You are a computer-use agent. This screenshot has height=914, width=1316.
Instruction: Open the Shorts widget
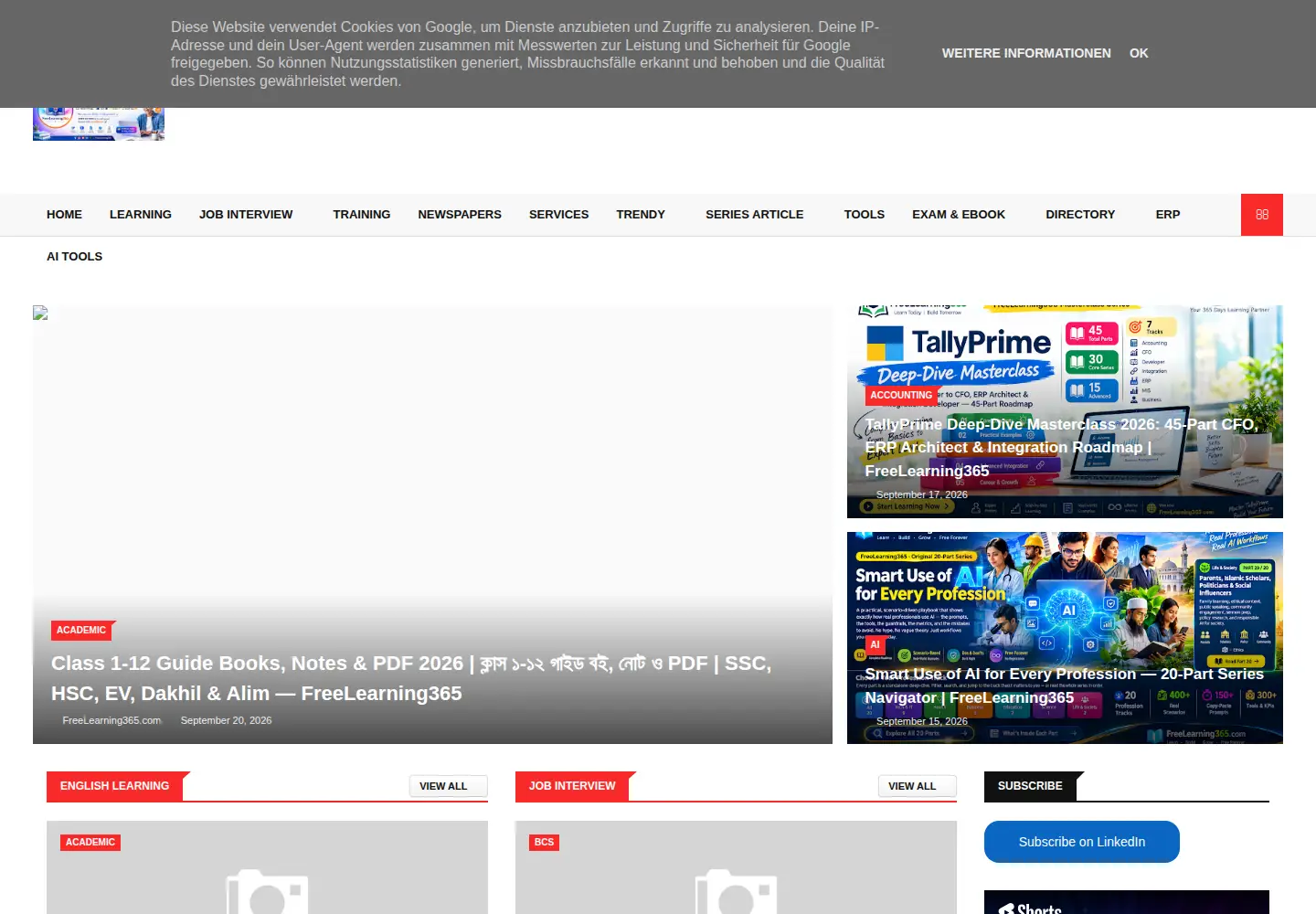pos(1126,903)
